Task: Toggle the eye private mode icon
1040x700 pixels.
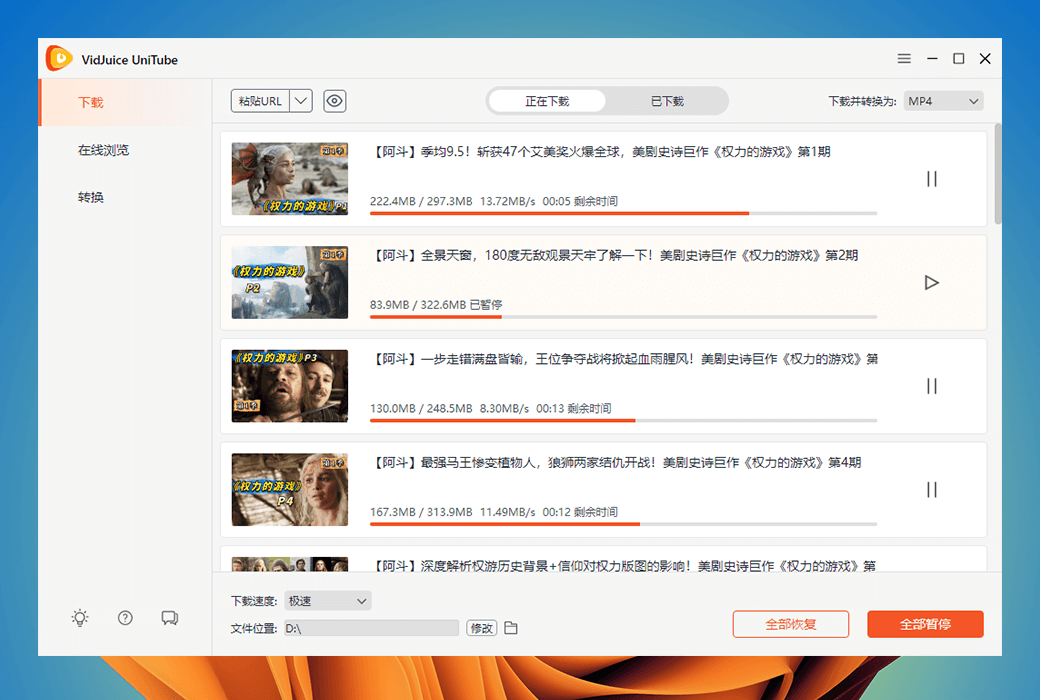Action: (x=335, y=101)
